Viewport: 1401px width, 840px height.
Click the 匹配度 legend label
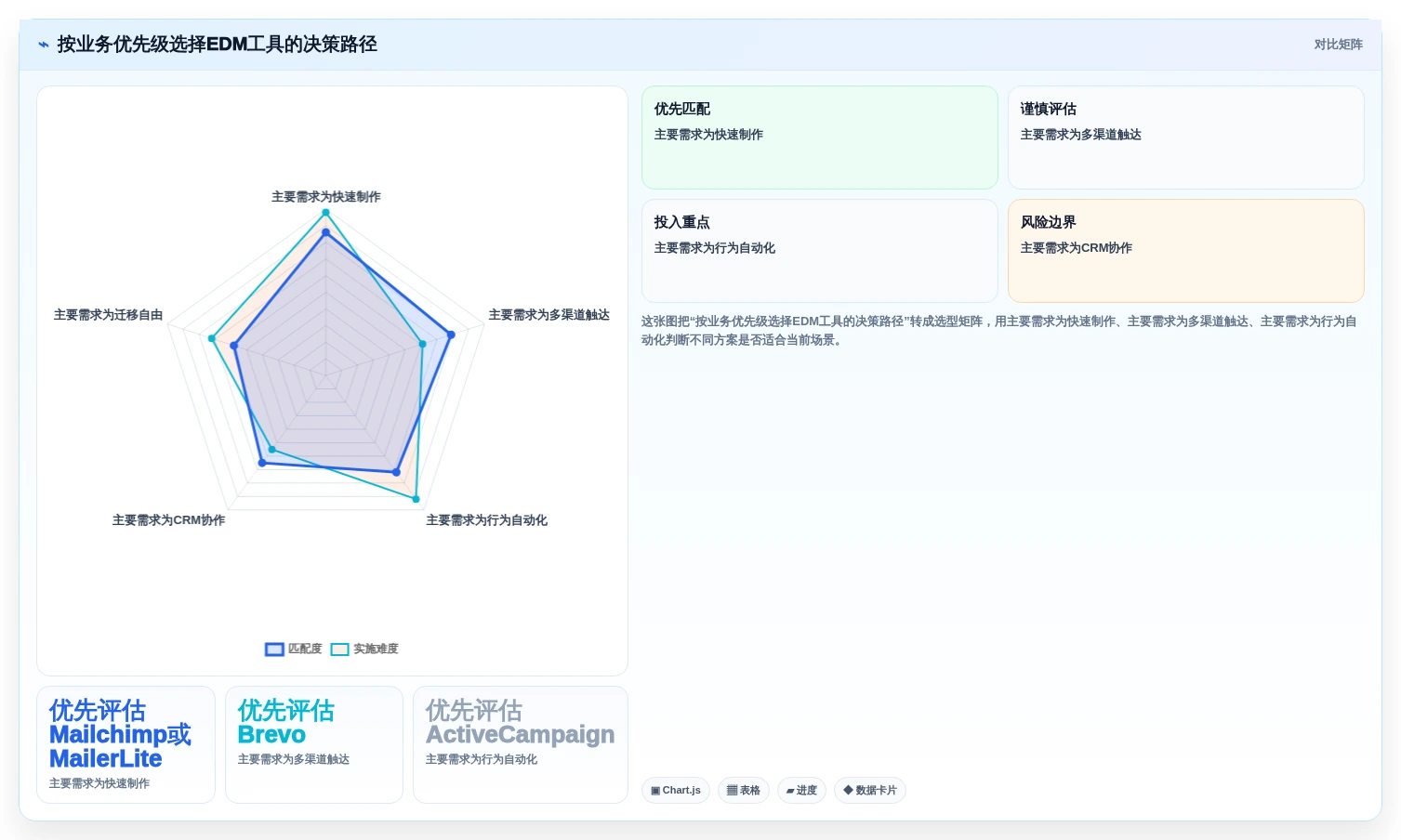[305, 650]
